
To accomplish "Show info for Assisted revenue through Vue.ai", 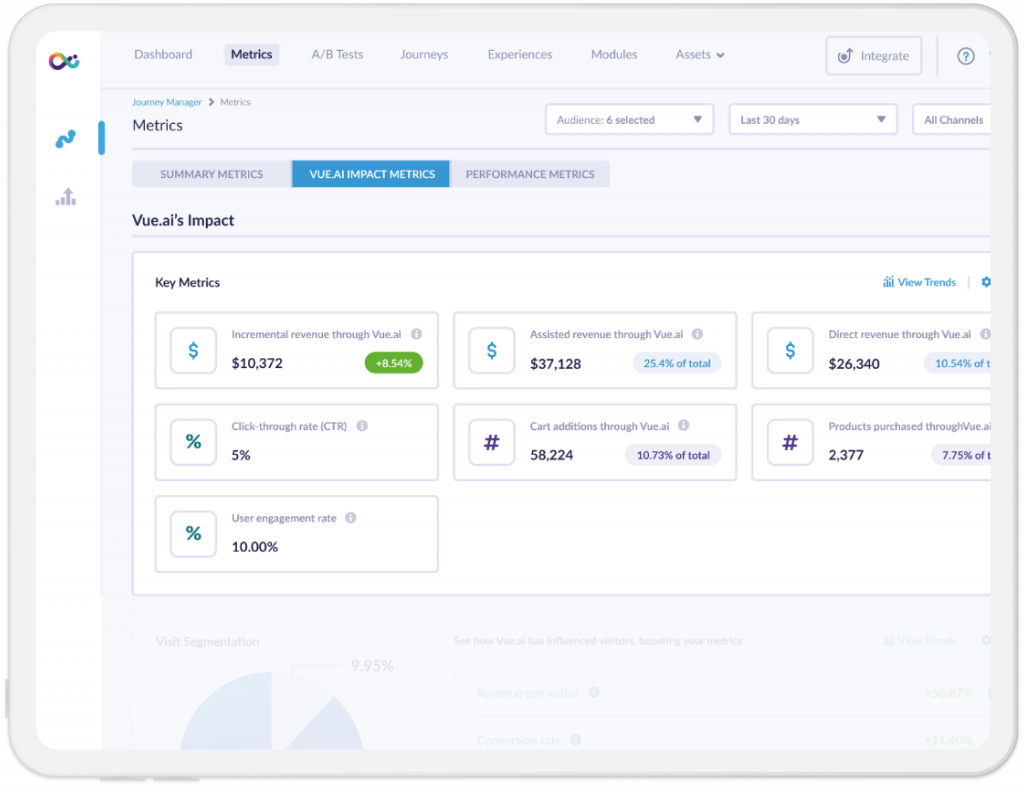I will pyautogui.click(x=697, y=334).
